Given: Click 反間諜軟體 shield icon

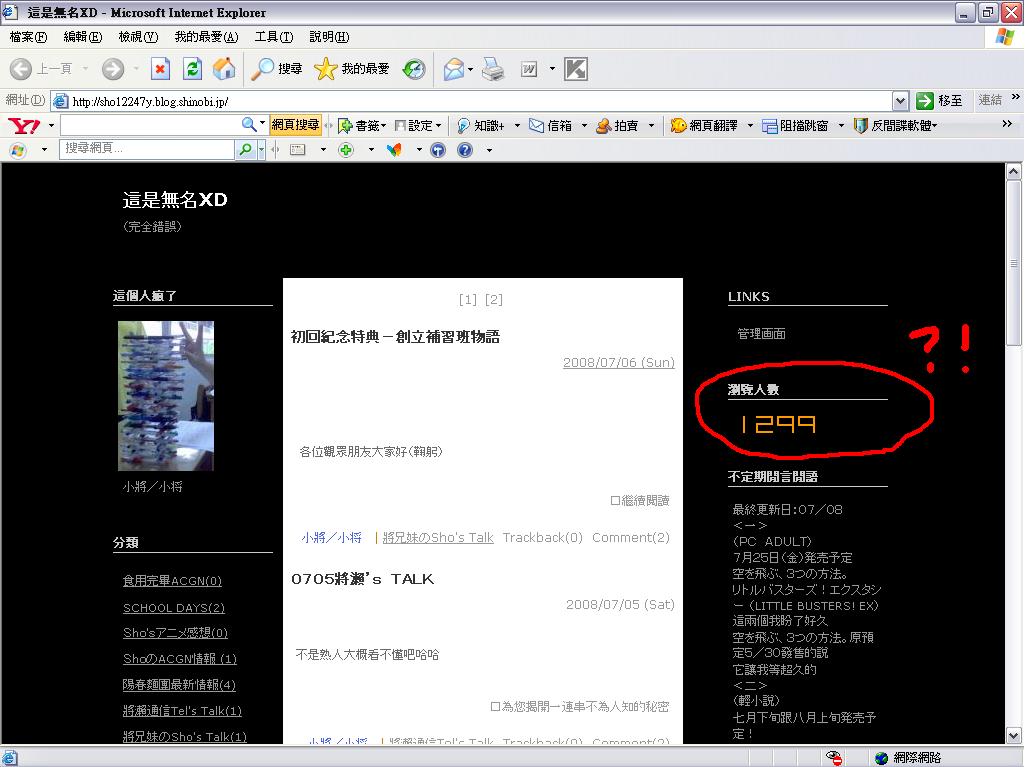Looking at the screenshot, I should [x=861, y=126].
